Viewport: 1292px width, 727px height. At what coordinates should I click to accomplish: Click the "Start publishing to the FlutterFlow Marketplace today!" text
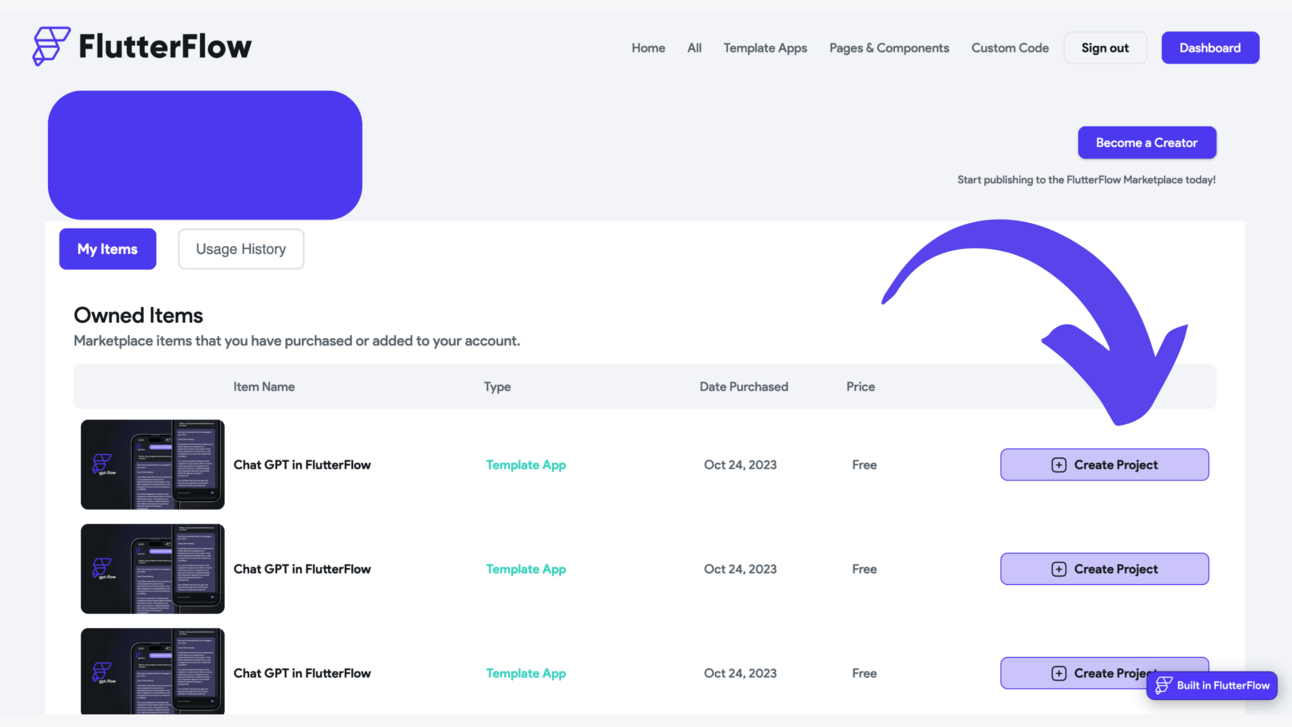pyautogui.click(x=1087, y=180)
